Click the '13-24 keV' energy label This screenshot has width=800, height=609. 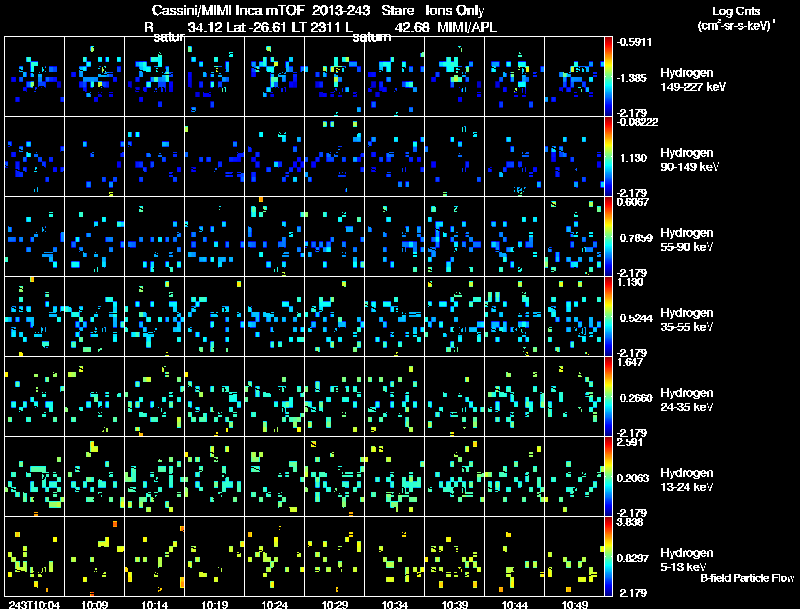[686, 487]
